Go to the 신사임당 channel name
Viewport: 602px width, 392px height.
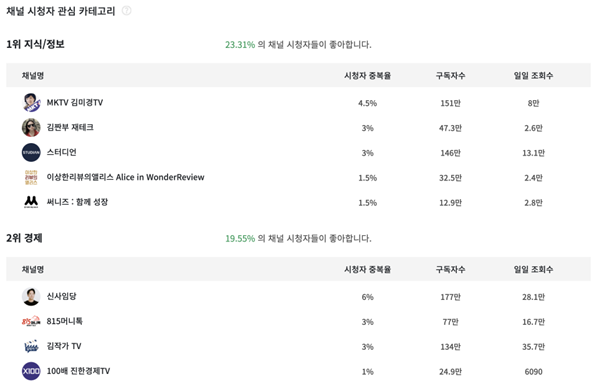[x=61, y=296]
